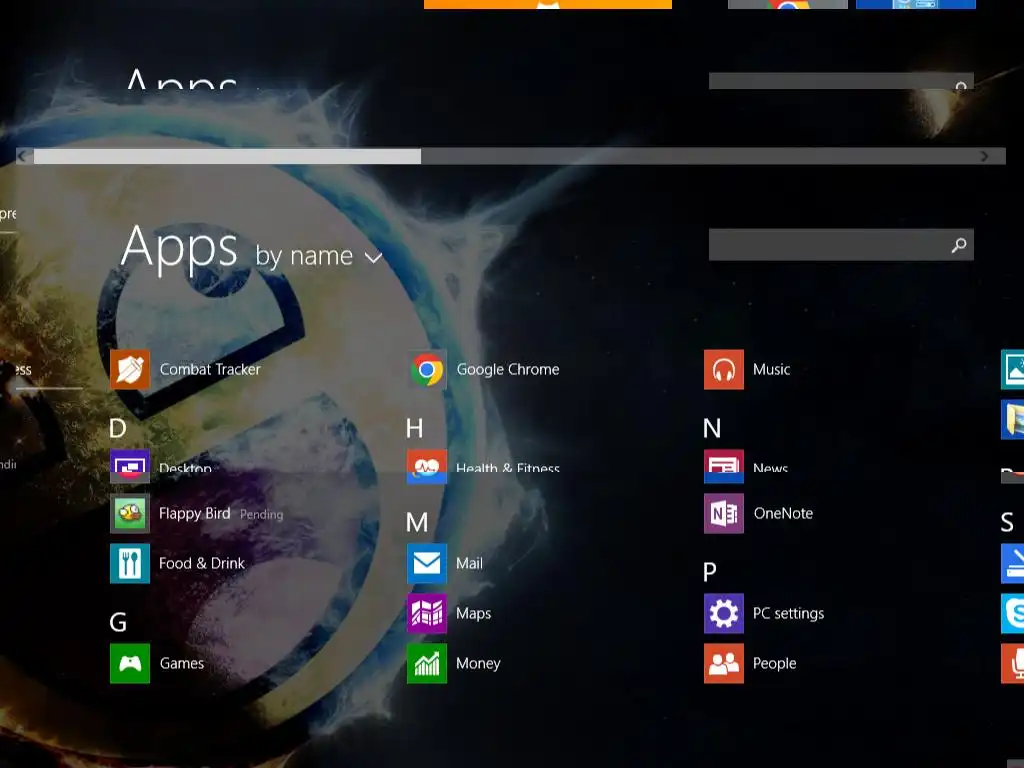Click the horizontal scrollbar thumb

pos(227,156)
